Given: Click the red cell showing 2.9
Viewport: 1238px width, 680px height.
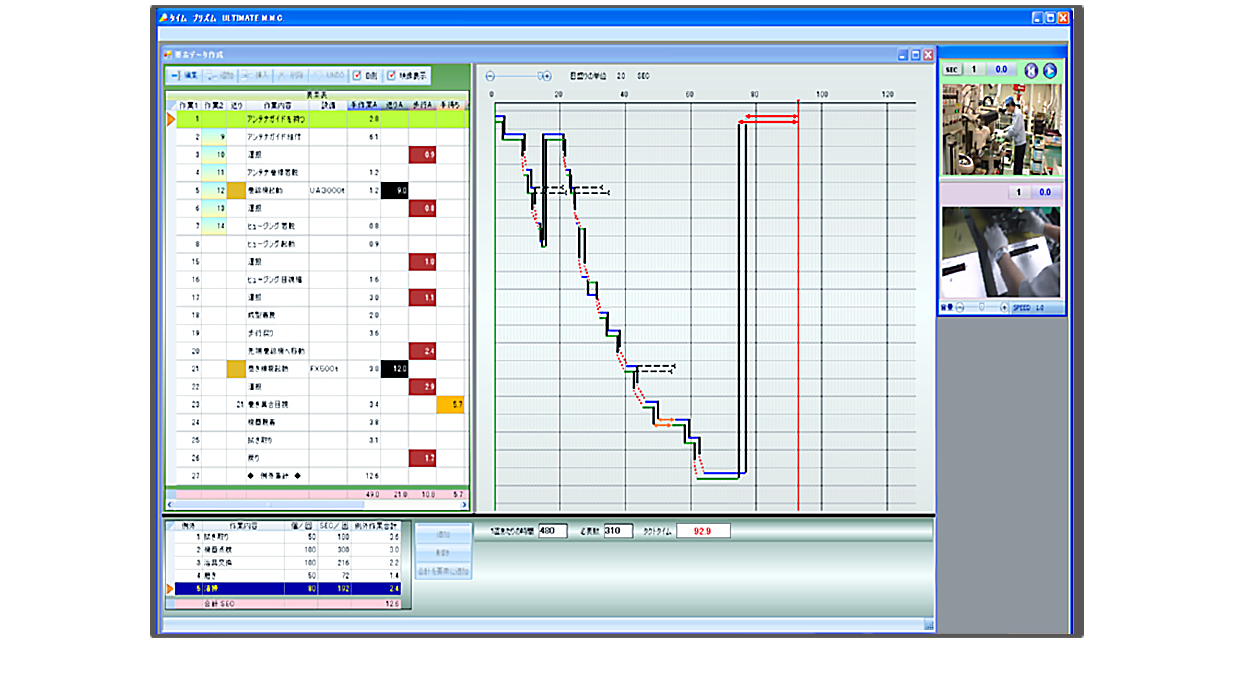Looking at the screenshot, I should click(422, 387).
